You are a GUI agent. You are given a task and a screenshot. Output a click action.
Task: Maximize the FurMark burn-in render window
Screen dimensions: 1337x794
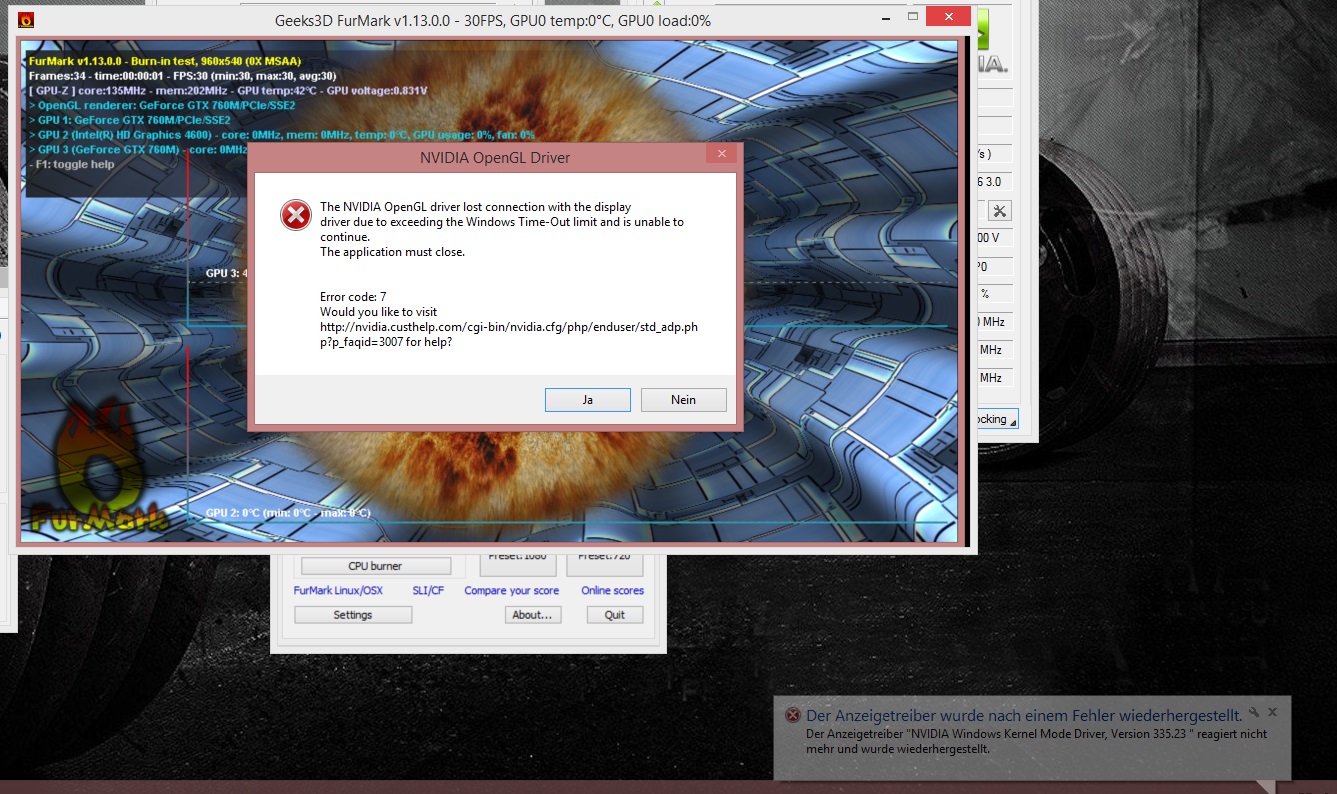point(913,17)
